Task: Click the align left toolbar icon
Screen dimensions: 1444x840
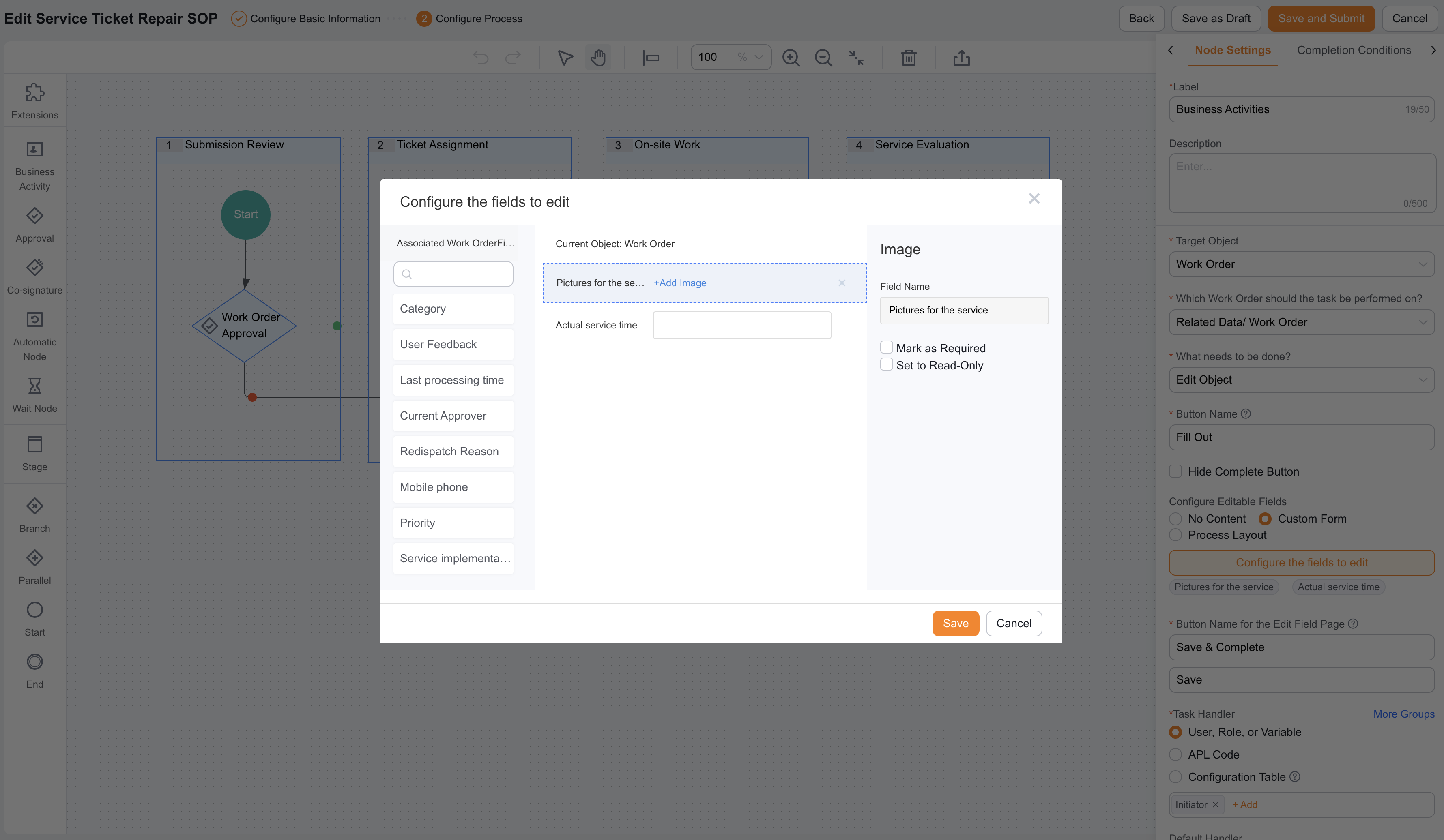Action: pyautogui.click(x=651, y=58)
